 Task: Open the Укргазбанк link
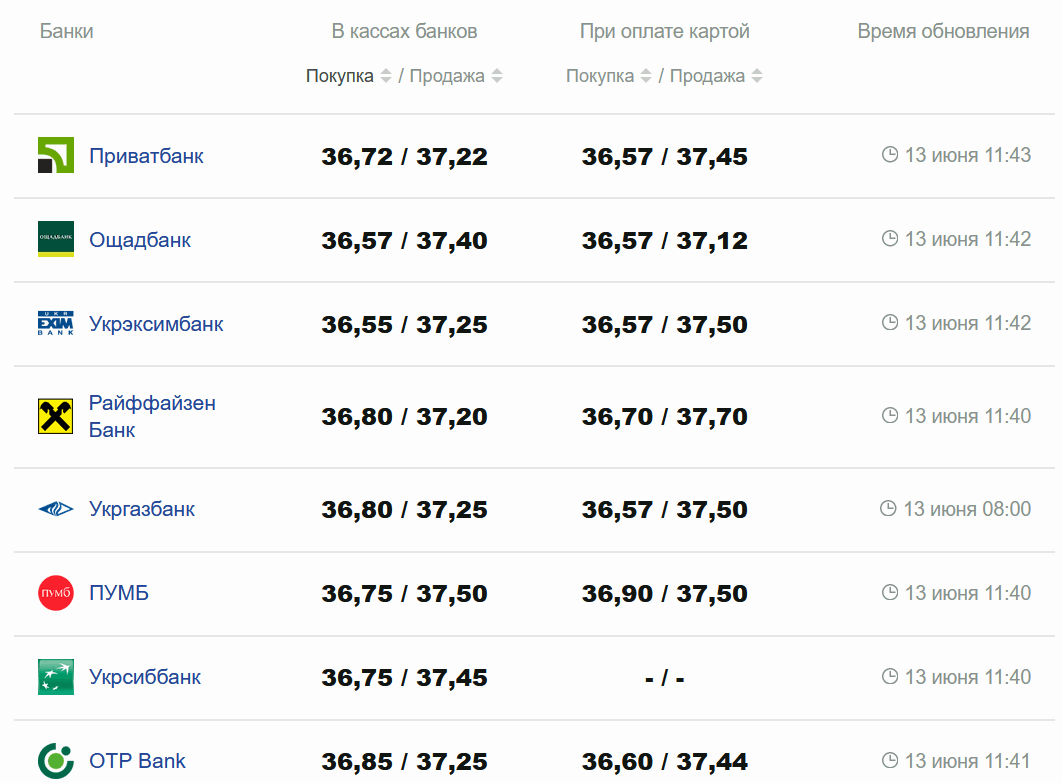(x=142, y=509)
